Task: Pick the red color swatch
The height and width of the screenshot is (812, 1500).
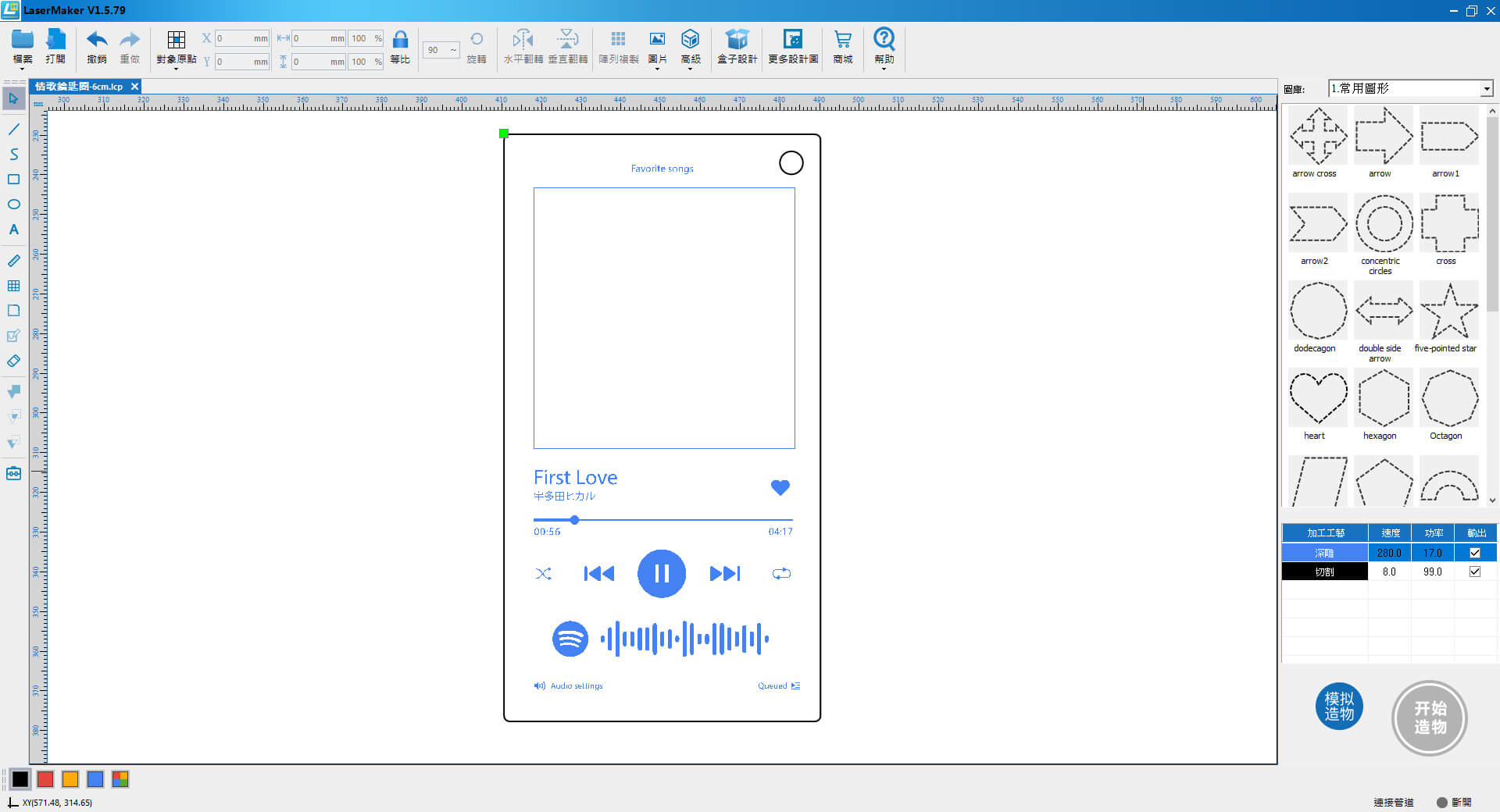Action: click(x=45, y=779)
